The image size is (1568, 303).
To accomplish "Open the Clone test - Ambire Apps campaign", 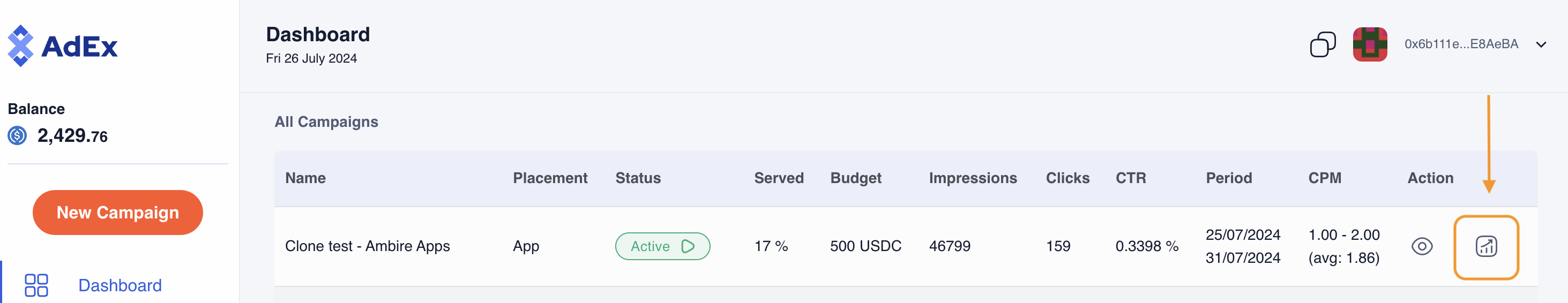I will pos(367,246).
